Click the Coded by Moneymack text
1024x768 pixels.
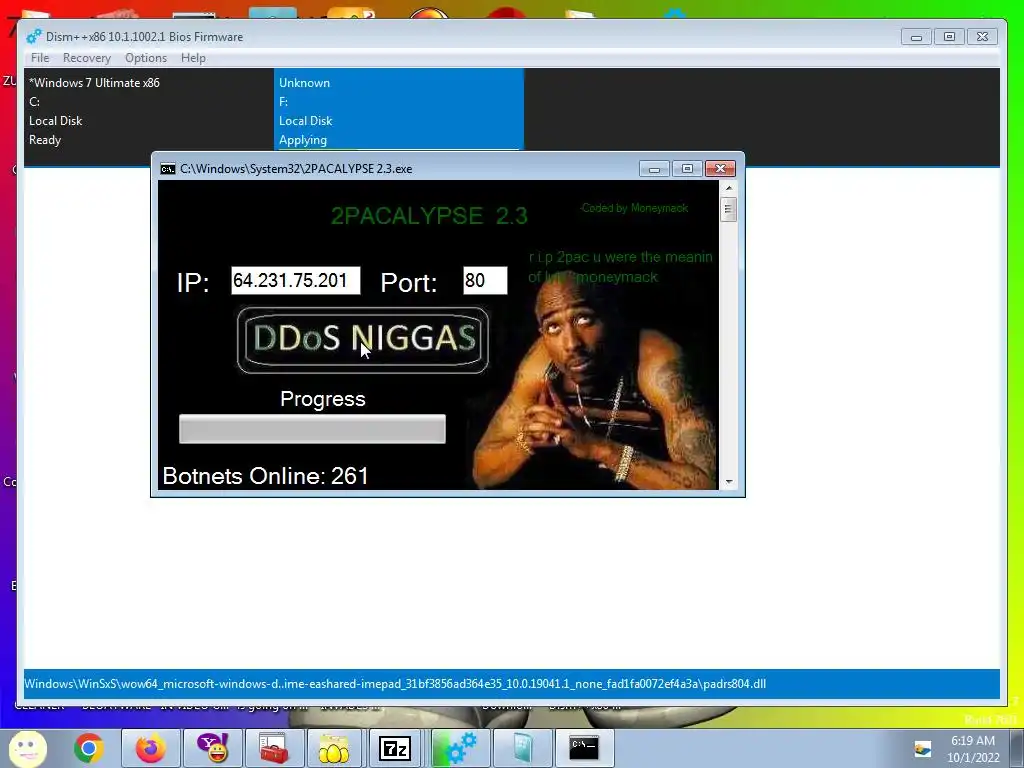pos(634,208)
